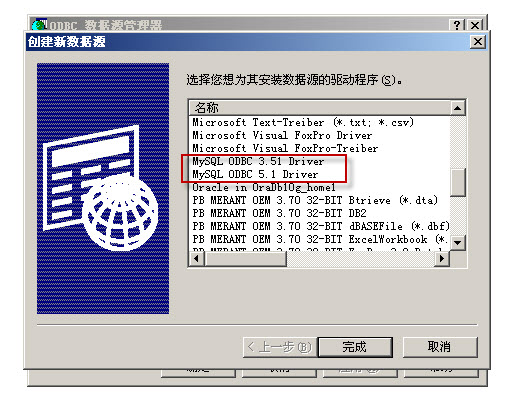Image resolution: width=505 pixels, height=397 pixels.
Task: Click the driver list scroll-up arrow
Action: [458, 108]
